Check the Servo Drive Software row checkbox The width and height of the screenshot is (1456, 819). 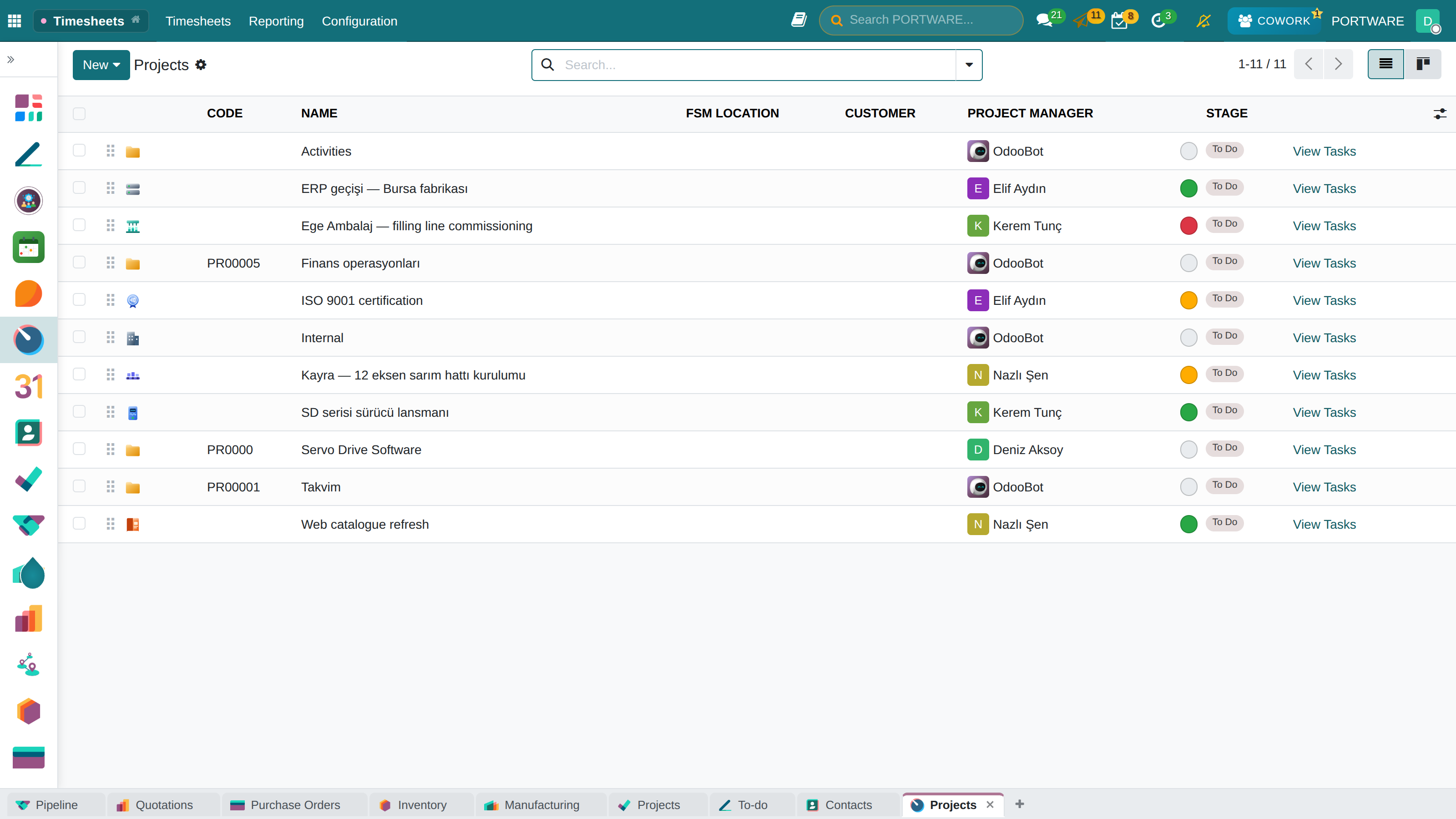[79, 449]
